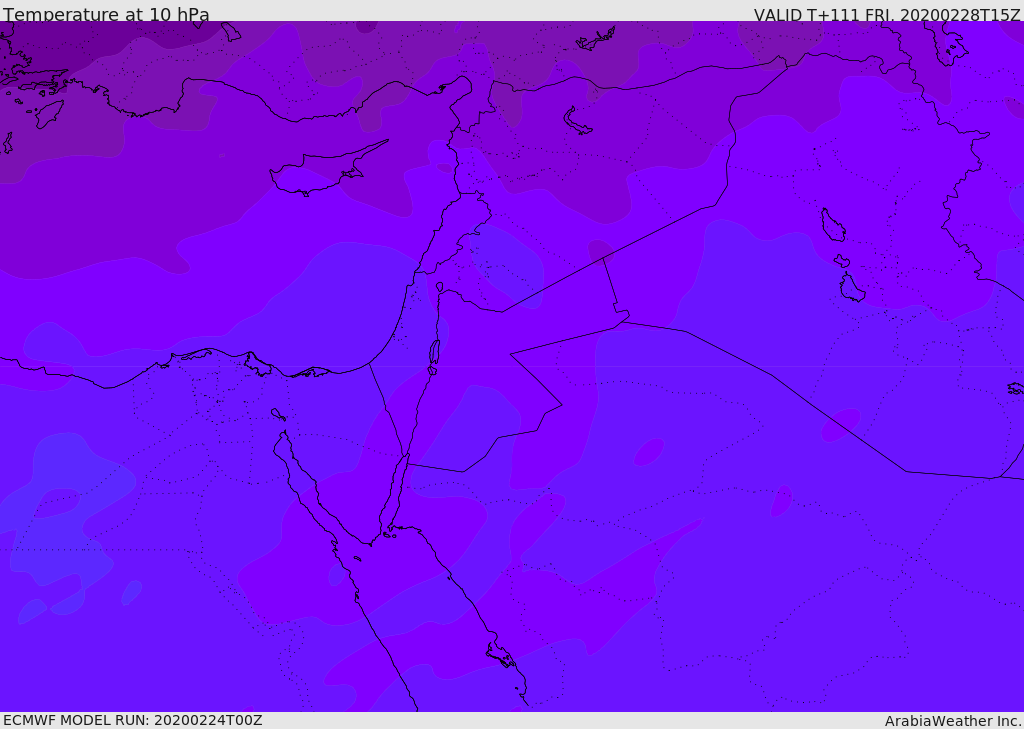This screenshot has width=1024, height=729.
Task: Click the 'ECMWF MODEL RUN: 20200224T00Z' text
Action: pos(133,720)
